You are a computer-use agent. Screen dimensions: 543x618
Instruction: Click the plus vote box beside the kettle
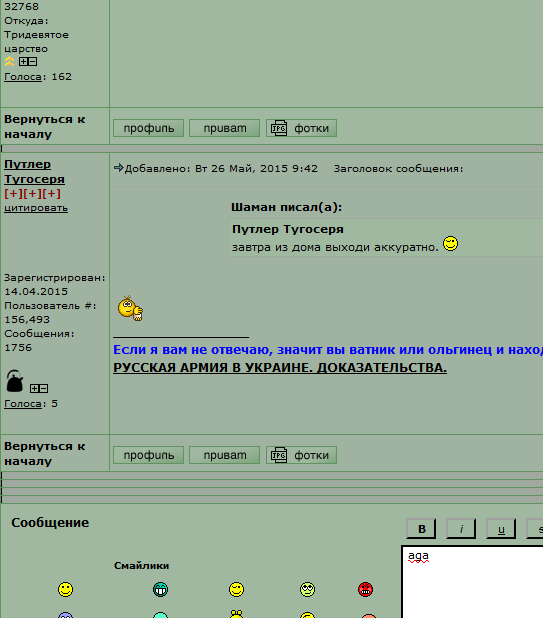coord(34,389)
